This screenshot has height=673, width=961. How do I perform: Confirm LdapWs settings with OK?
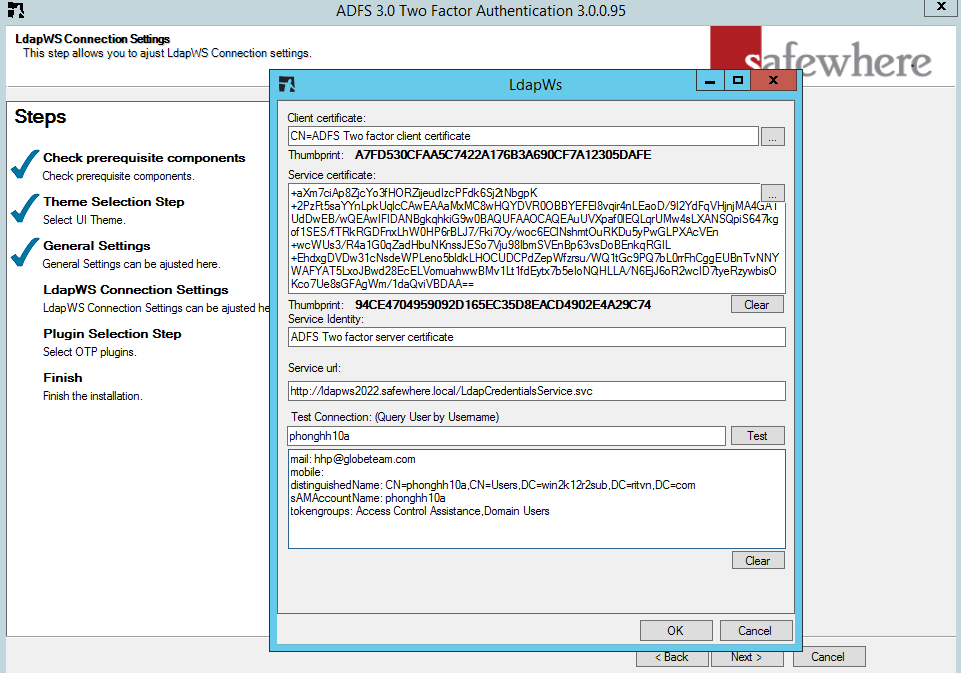675,631
